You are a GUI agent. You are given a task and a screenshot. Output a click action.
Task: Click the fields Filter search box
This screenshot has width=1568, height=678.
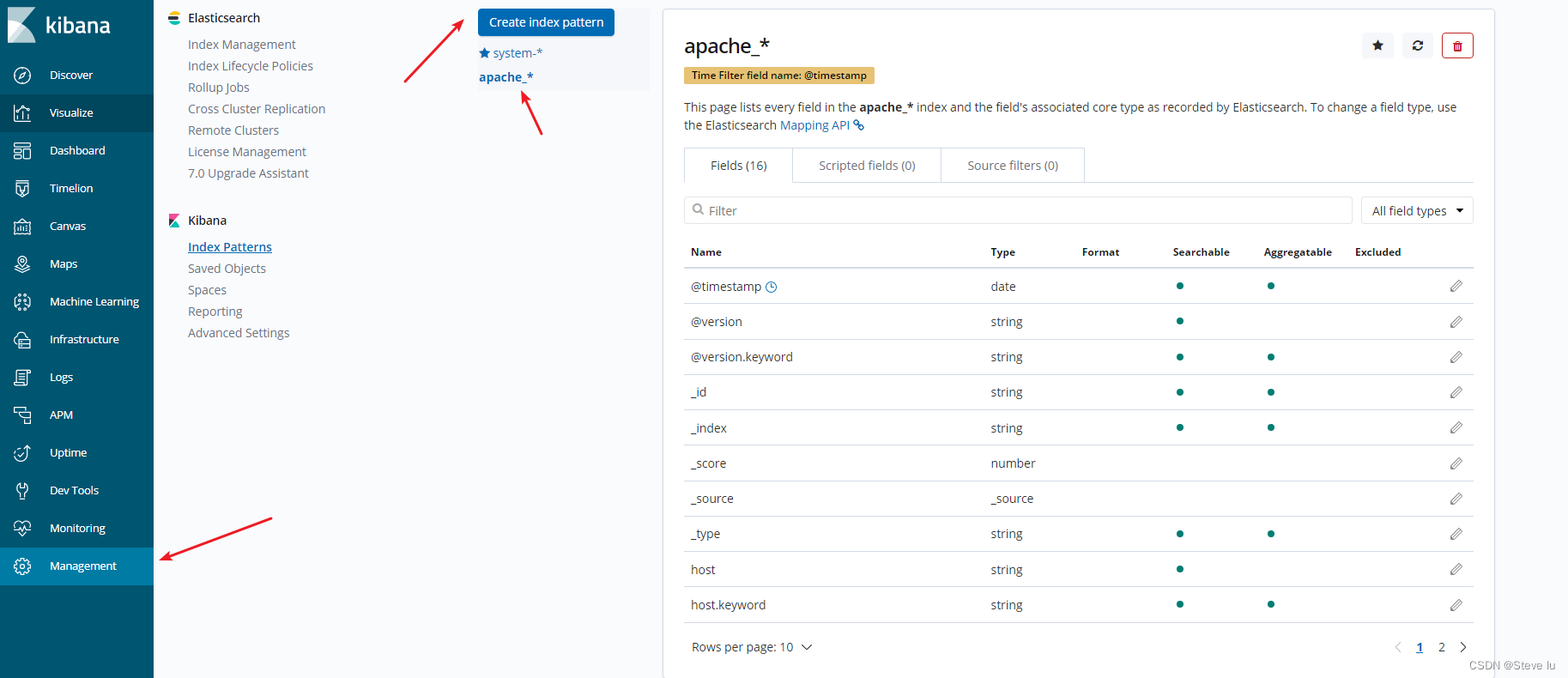click(1018, 210)
